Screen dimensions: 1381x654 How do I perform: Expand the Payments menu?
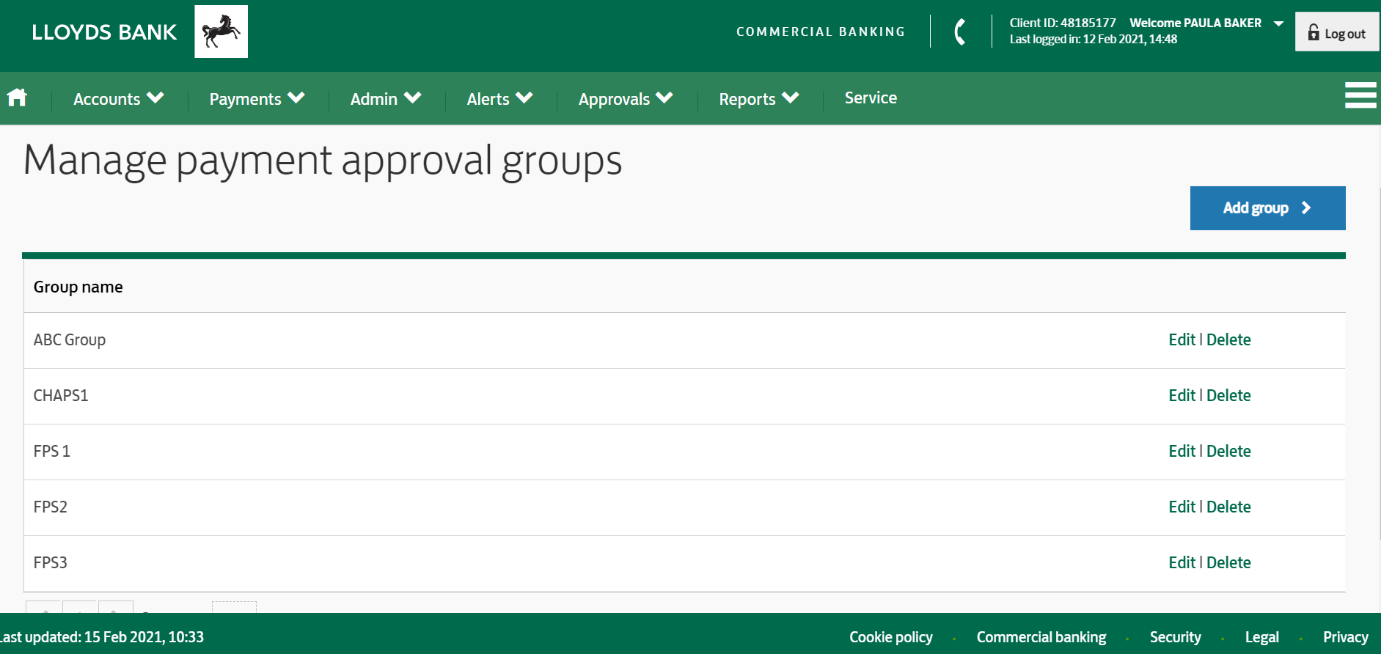click(257, 99)
